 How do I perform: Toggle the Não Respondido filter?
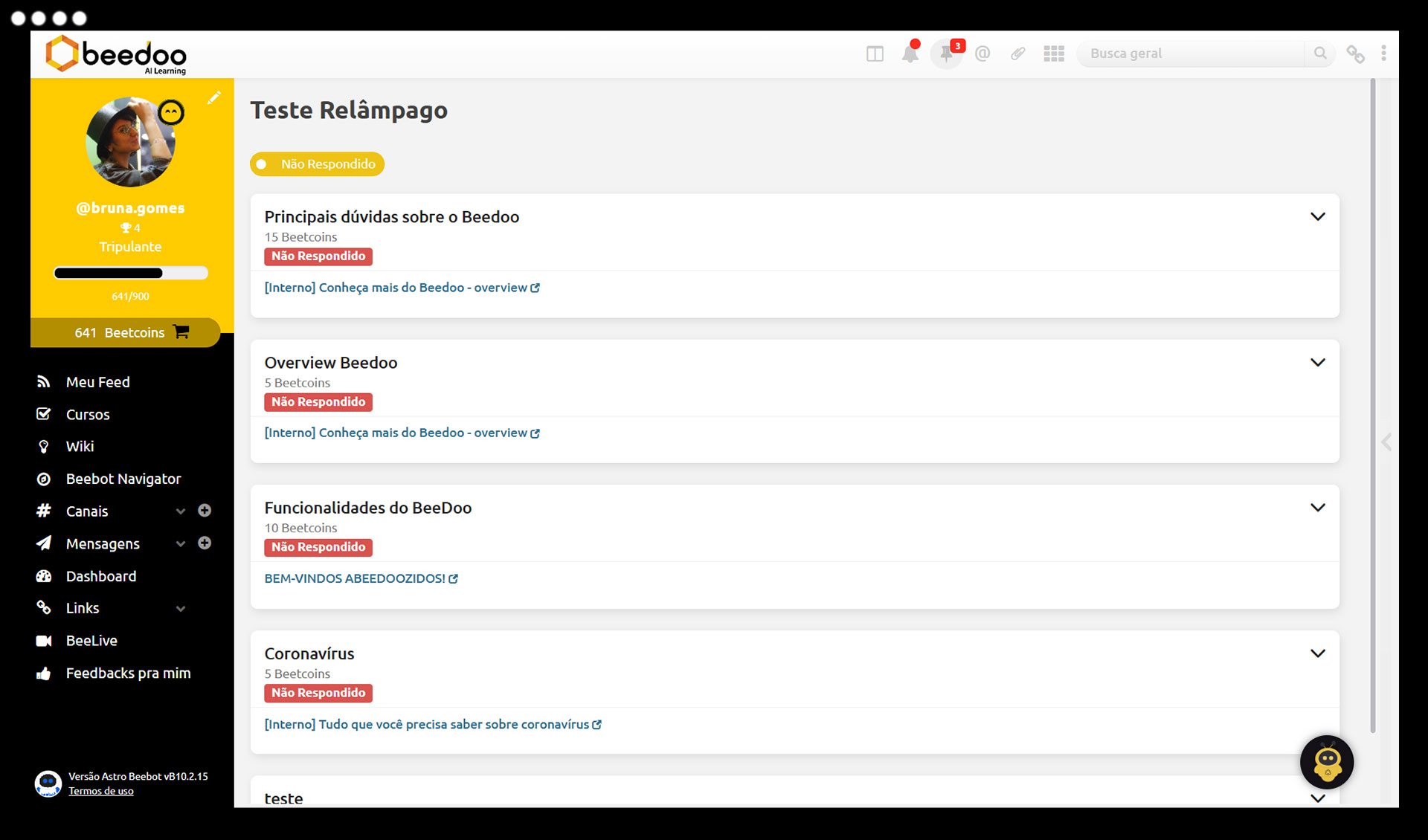318,164
